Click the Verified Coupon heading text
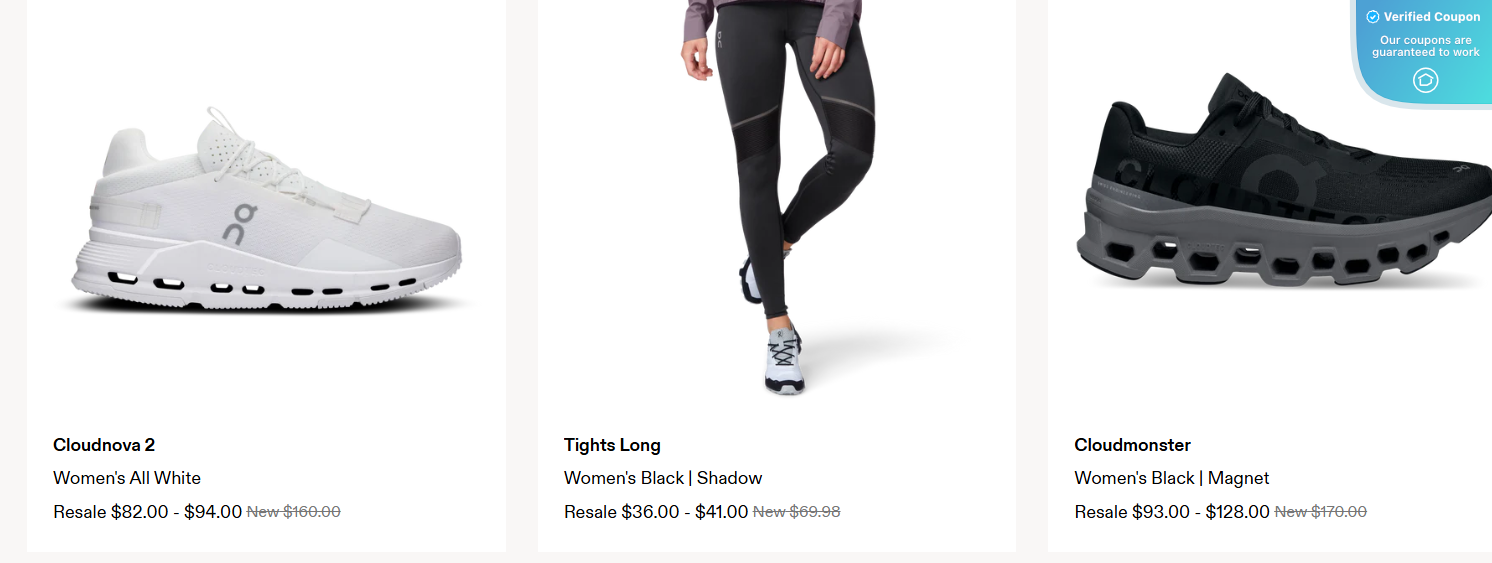The image size is (1492, 563). tap(1432, 17)
